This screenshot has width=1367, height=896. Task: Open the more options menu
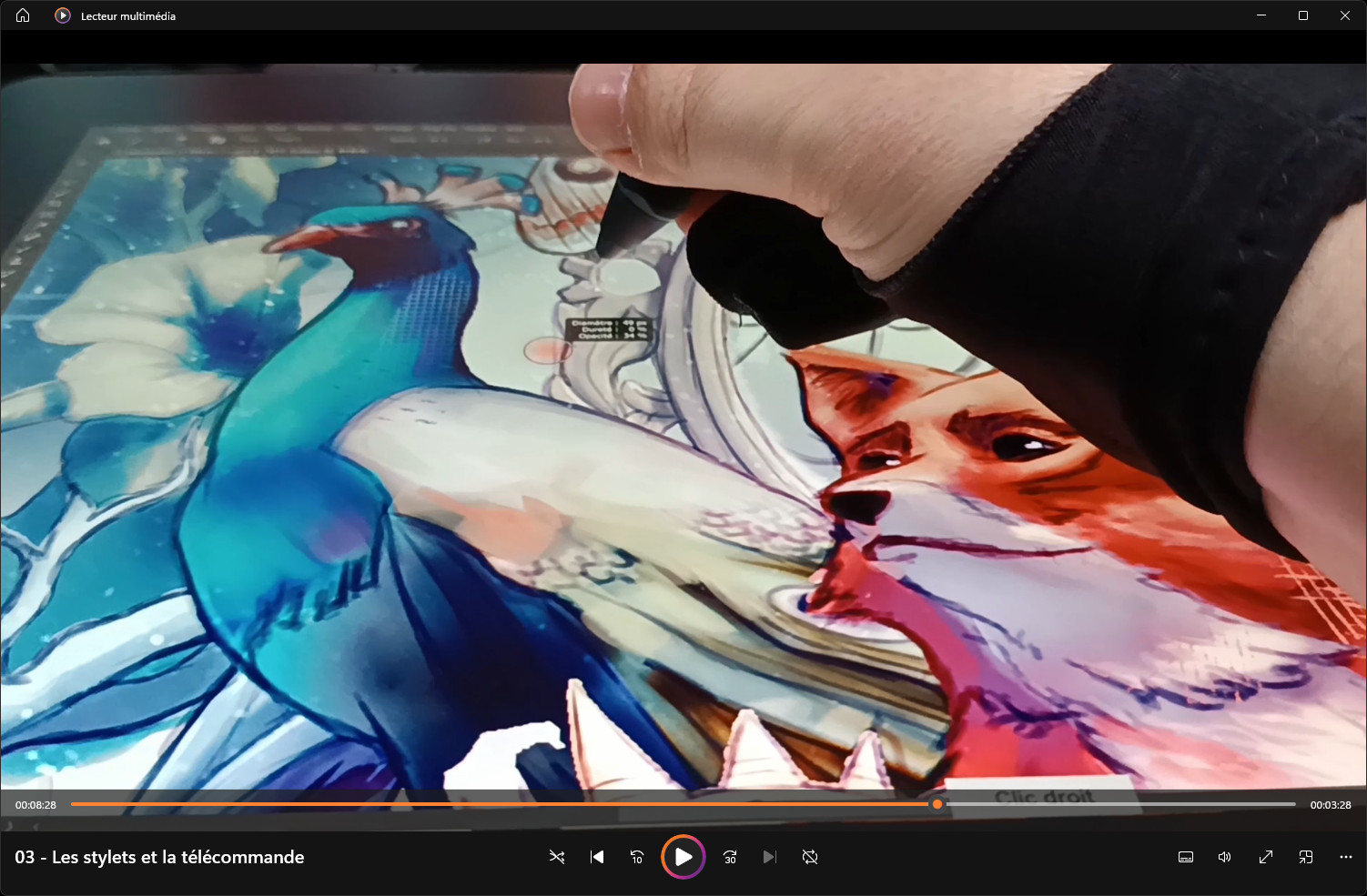tap(1346, 857)
